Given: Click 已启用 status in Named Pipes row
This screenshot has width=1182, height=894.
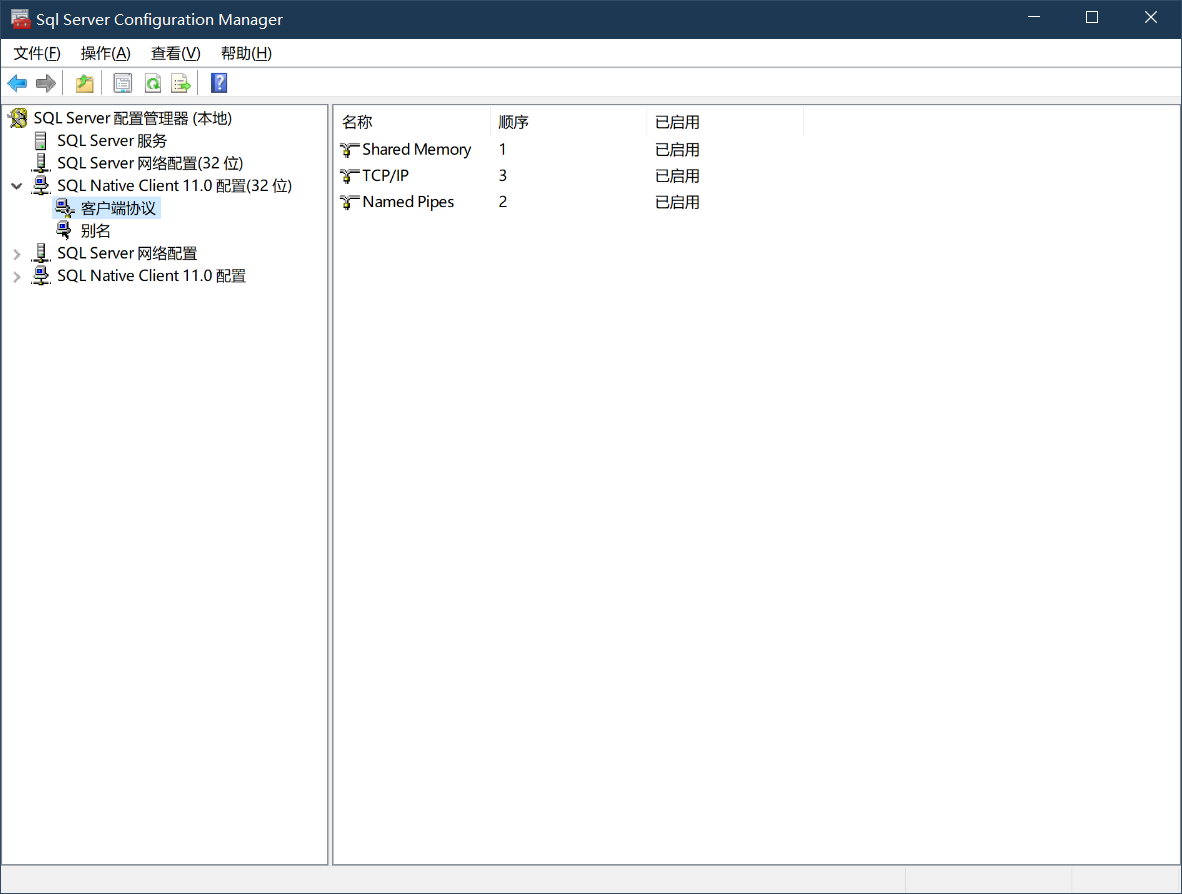Looking at the screenshot, I should (x=677, y=202).
